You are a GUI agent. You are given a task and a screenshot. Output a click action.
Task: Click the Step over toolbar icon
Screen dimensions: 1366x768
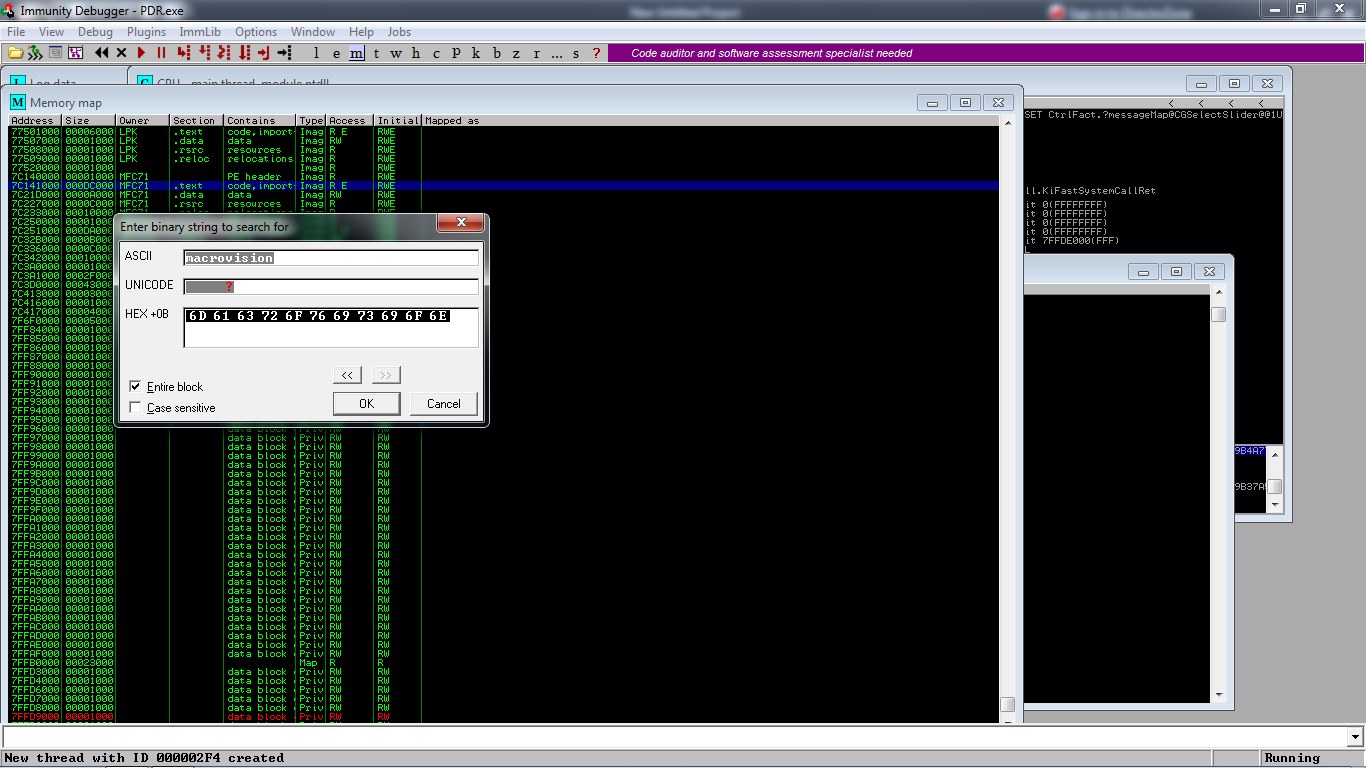pyautogui.click(x=204, y=53)
